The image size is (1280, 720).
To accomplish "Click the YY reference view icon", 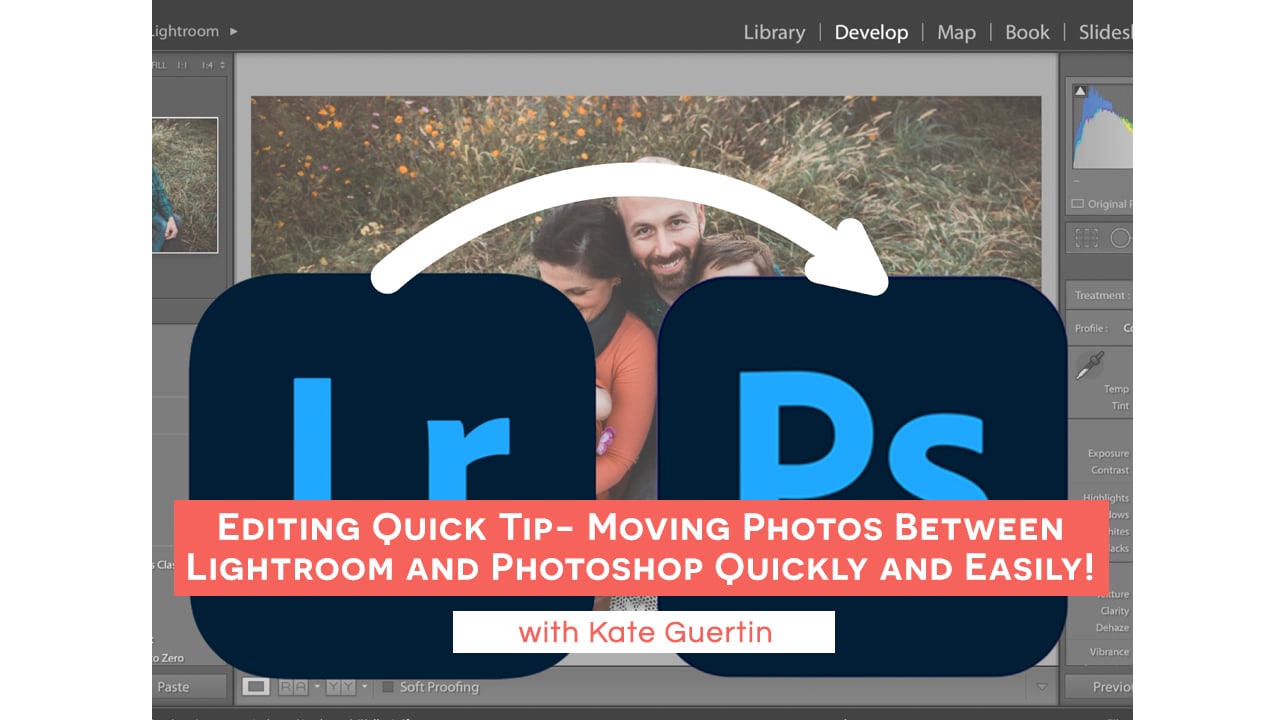I will tap(341, 687).
